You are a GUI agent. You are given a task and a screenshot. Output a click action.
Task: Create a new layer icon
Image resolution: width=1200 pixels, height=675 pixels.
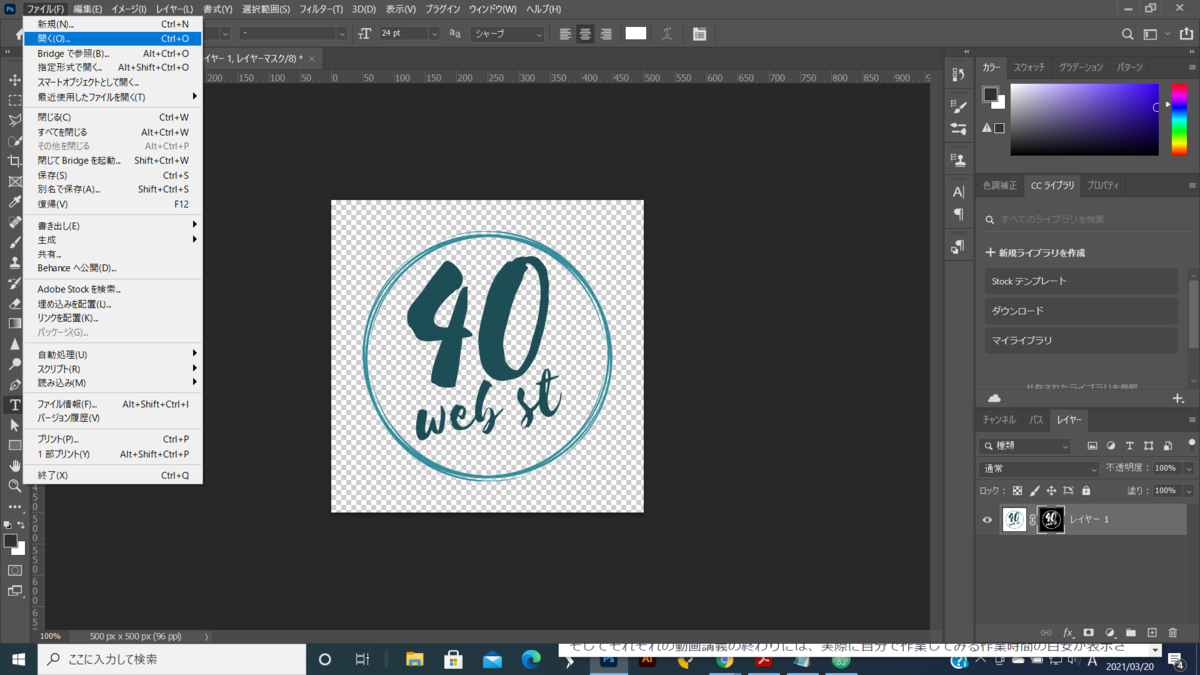[1152, 633]
